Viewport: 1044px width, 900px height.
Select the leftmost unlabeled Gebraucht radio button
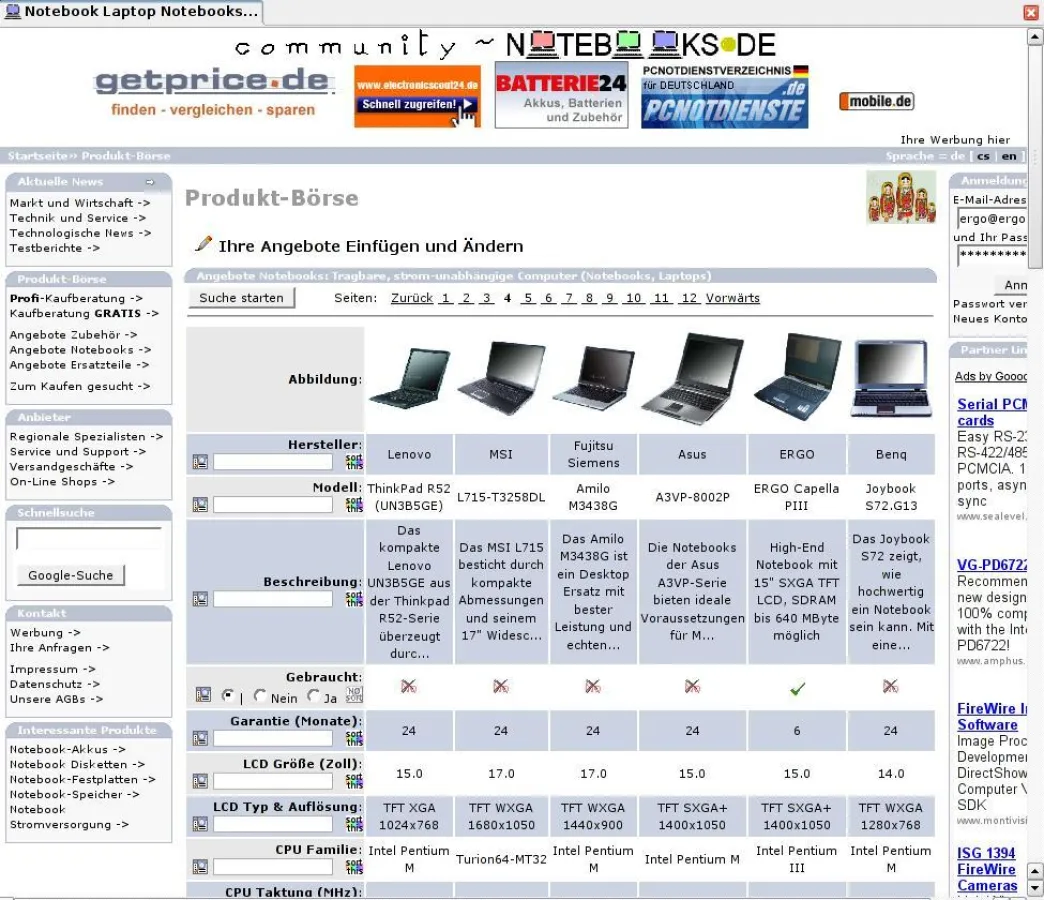[226, 693]
